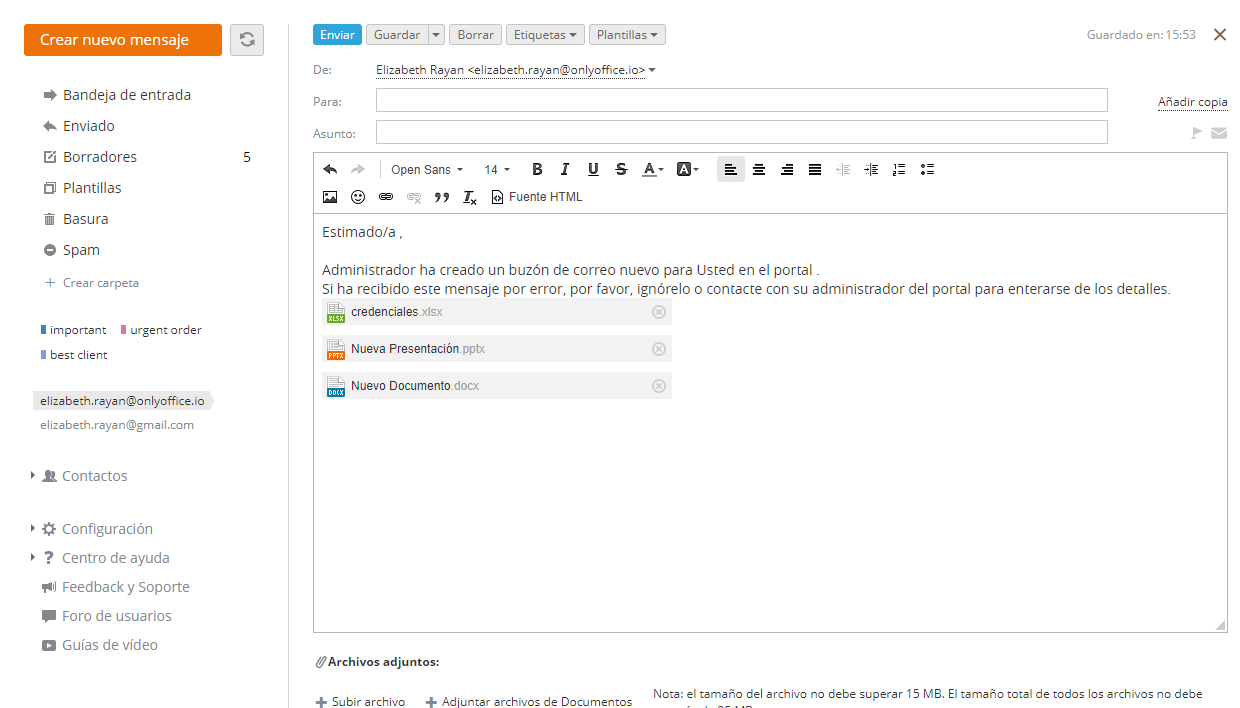The image size is (1240, 708).
Task: Click the insert link icon
Action: pyautogui.click(x=386, y=198)
